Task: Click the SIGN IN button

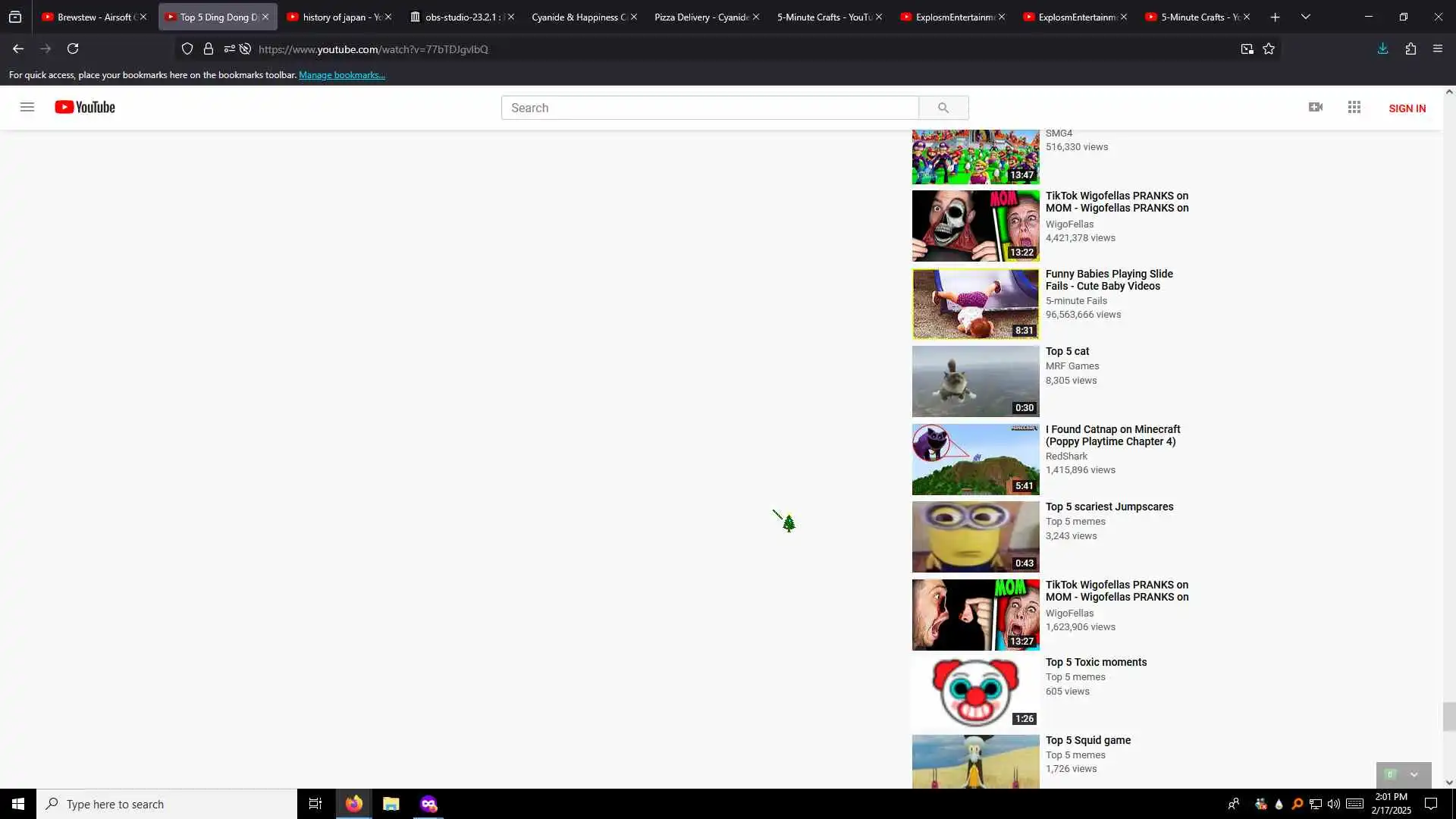Action: coord(1407,108)
